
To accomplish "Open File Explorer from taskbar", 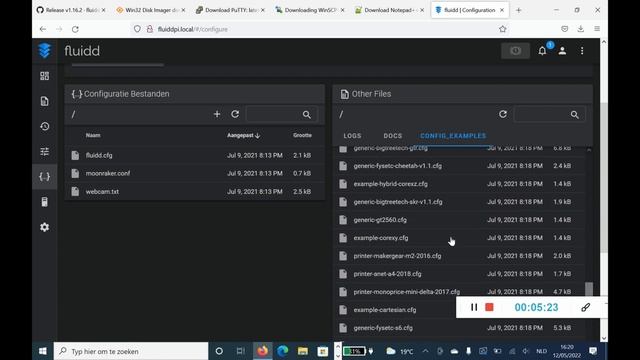I will coord(302,351).
